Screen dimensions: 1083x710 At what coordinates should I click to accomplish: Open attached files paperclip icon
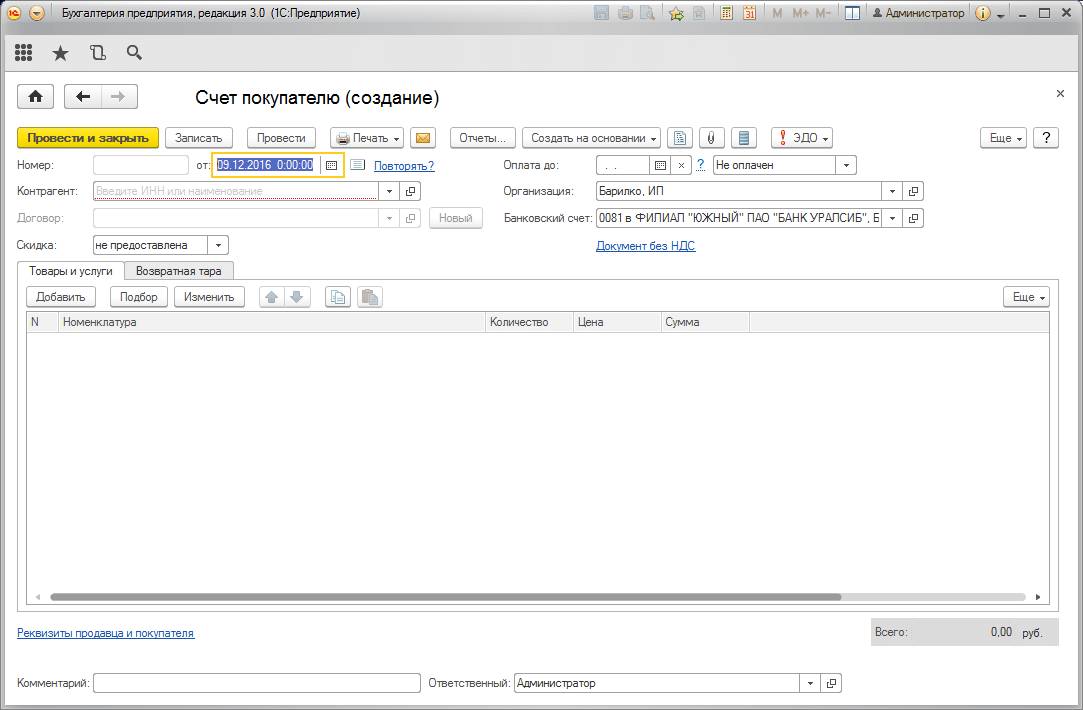(x=711, y=138)
